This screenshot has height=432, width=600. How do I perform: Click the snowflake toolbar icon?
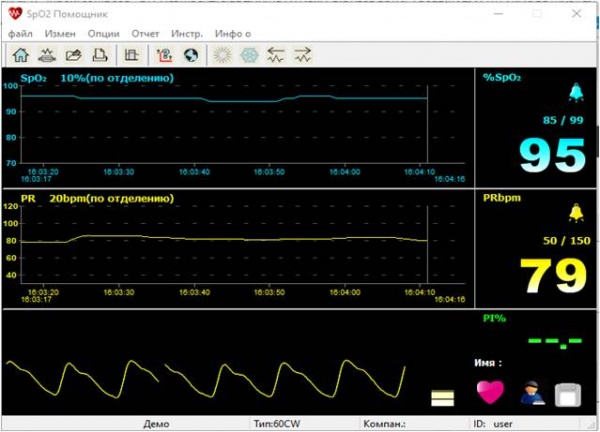pyautogui.click(x=249, y=55)
